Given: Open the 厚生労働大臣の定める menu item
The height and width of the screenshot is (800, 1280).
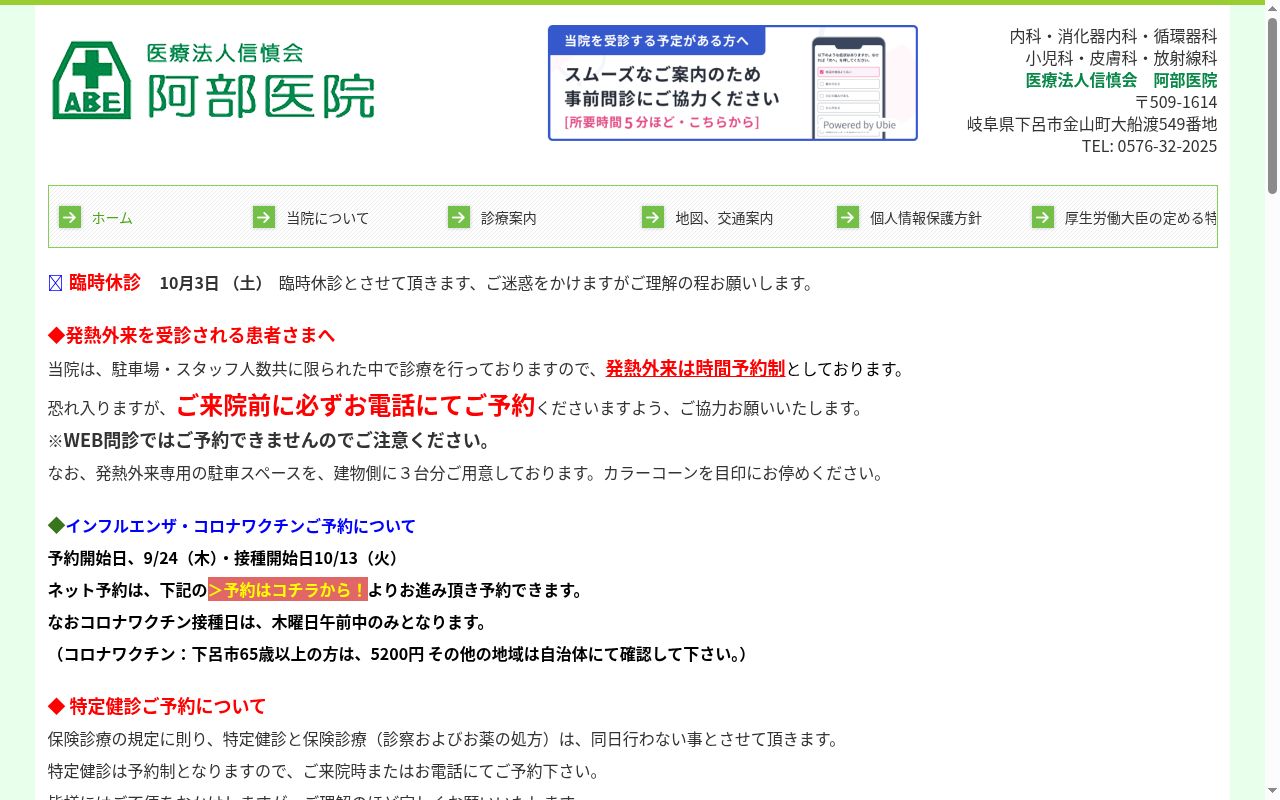Looking at the screenshot, I should (x=1141, y=218).
